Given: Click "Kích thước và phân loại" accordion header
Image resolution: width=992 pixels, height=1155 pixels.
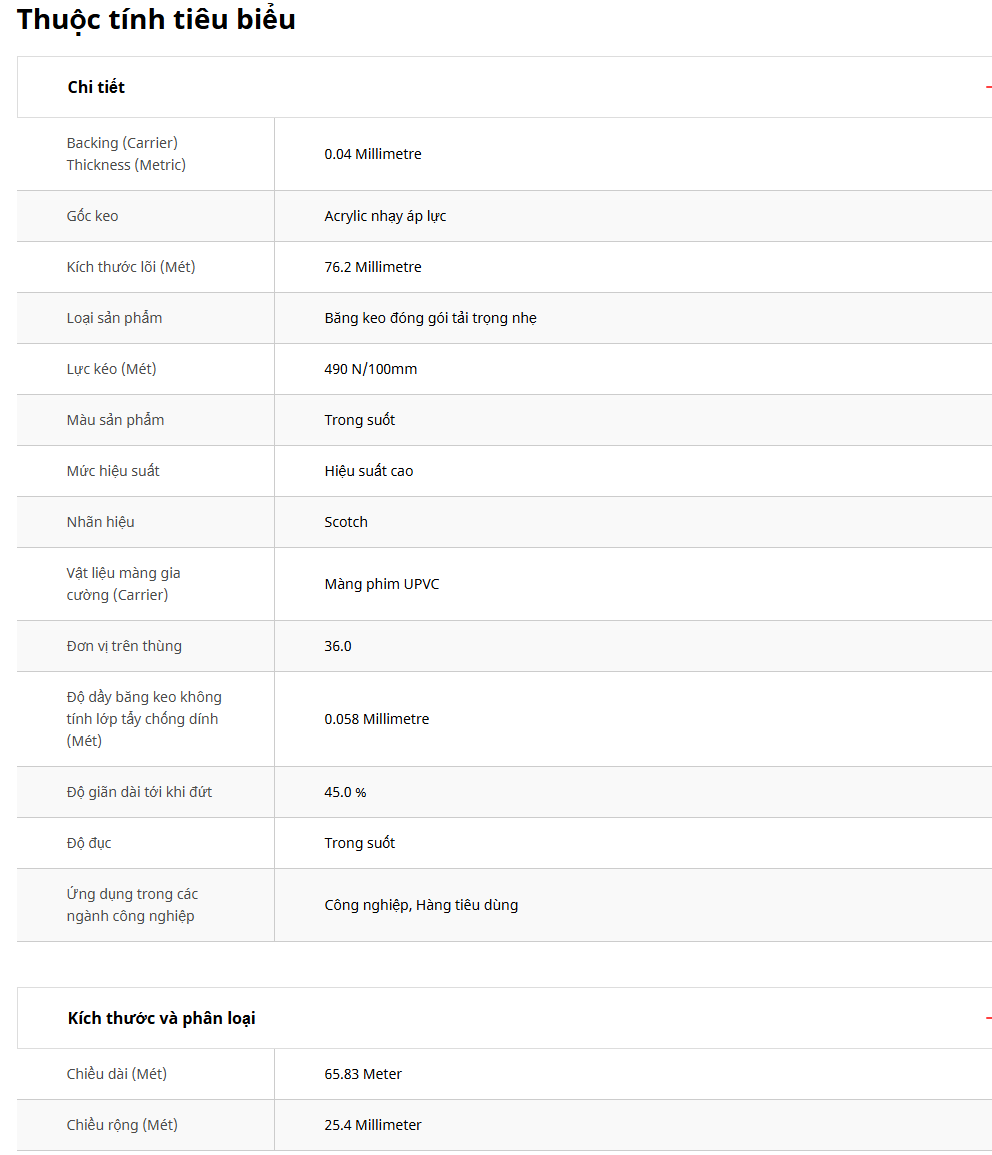Looking at the screenshot, I should pos(161,1018).
